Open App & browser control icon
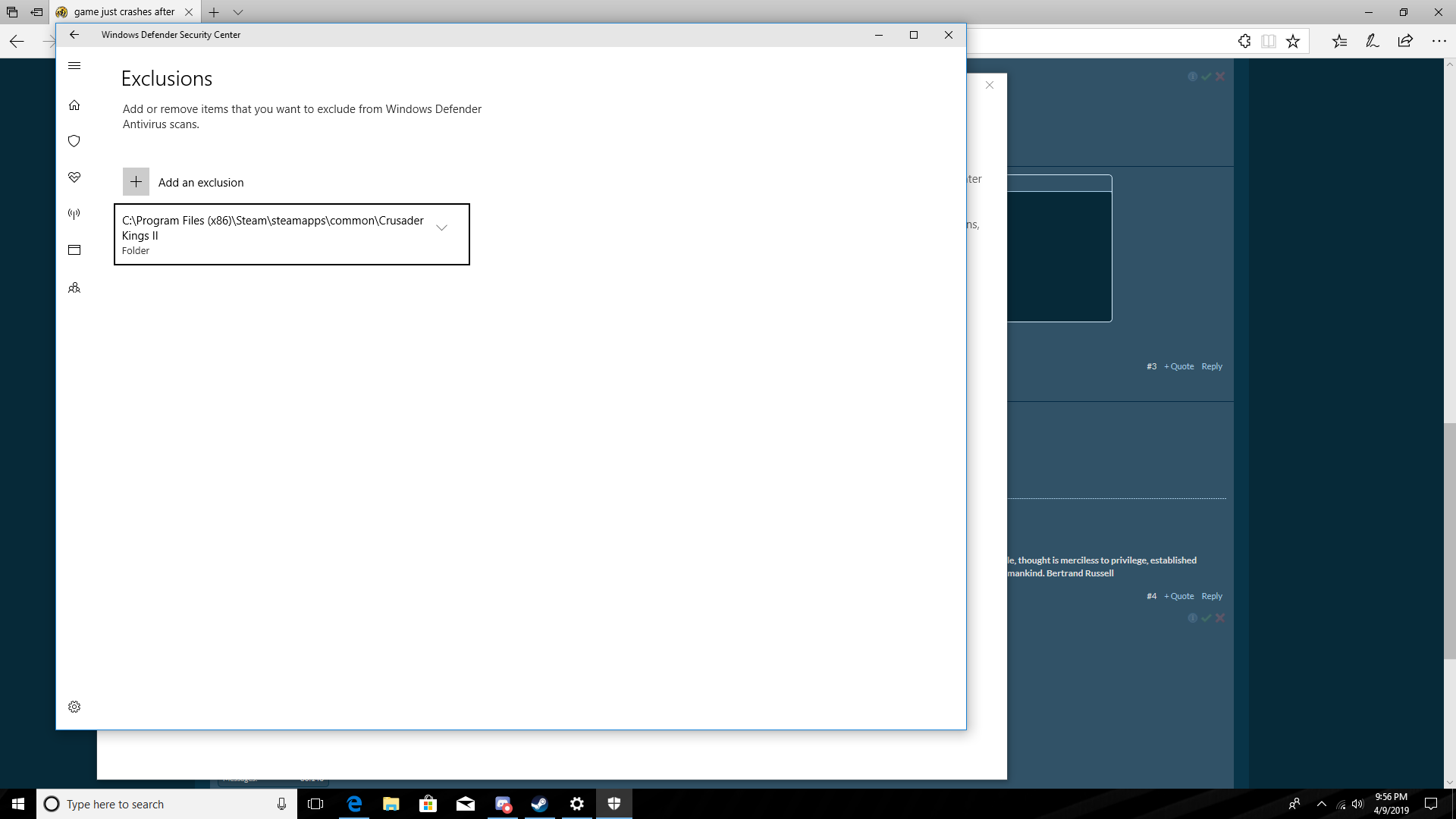 pyautogui.click(x=74, y=250)
